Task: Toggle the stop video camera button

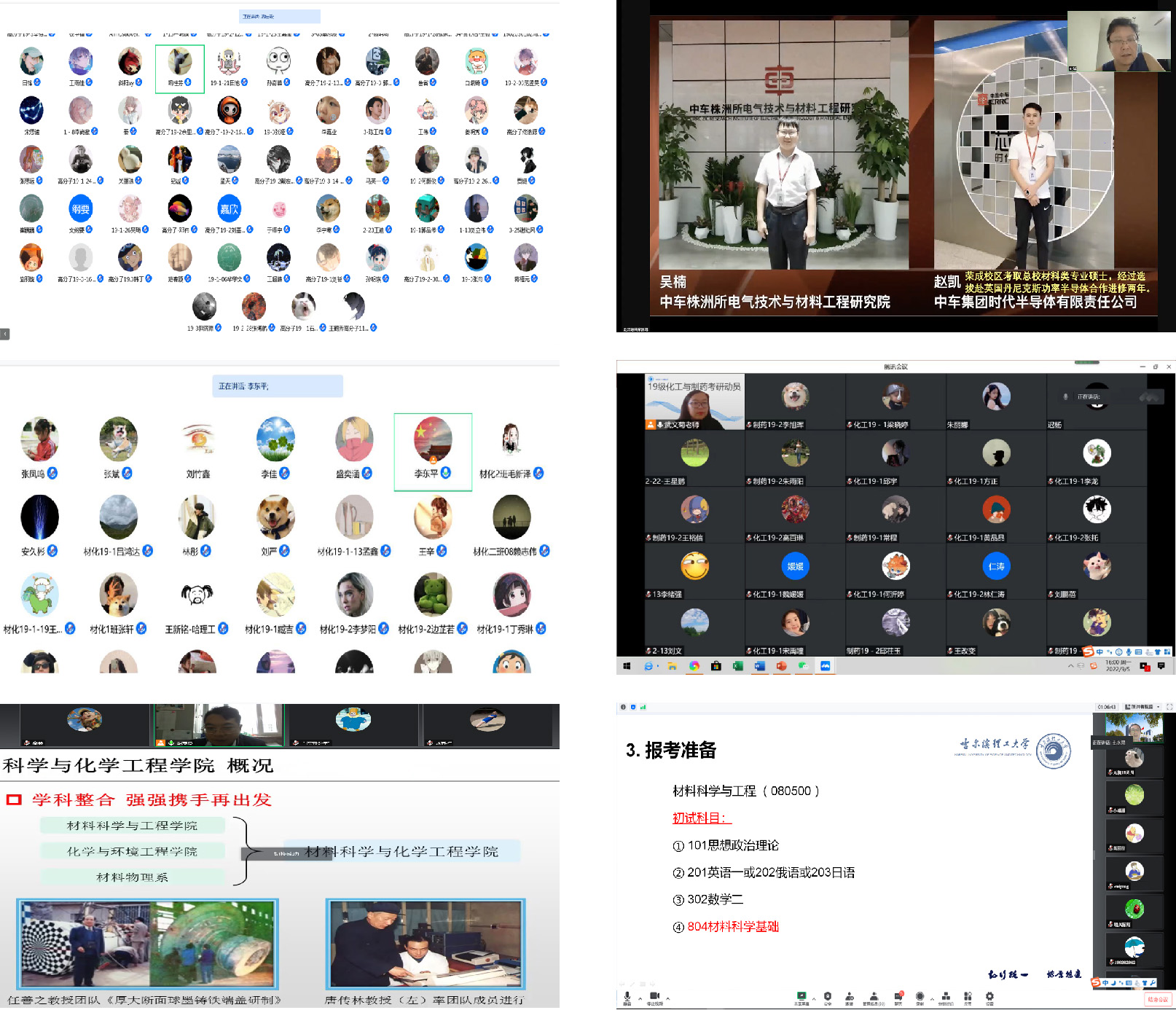Action: pos(654,996)
